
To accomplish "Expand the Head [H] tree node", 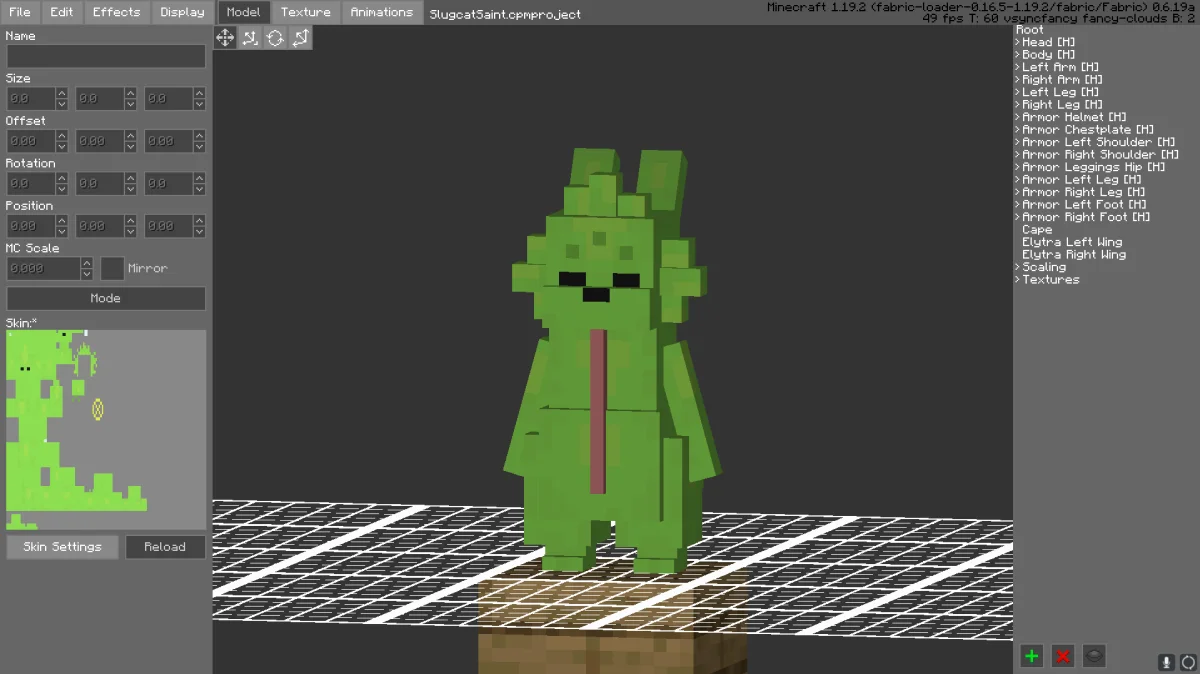I will (1017, 42).
